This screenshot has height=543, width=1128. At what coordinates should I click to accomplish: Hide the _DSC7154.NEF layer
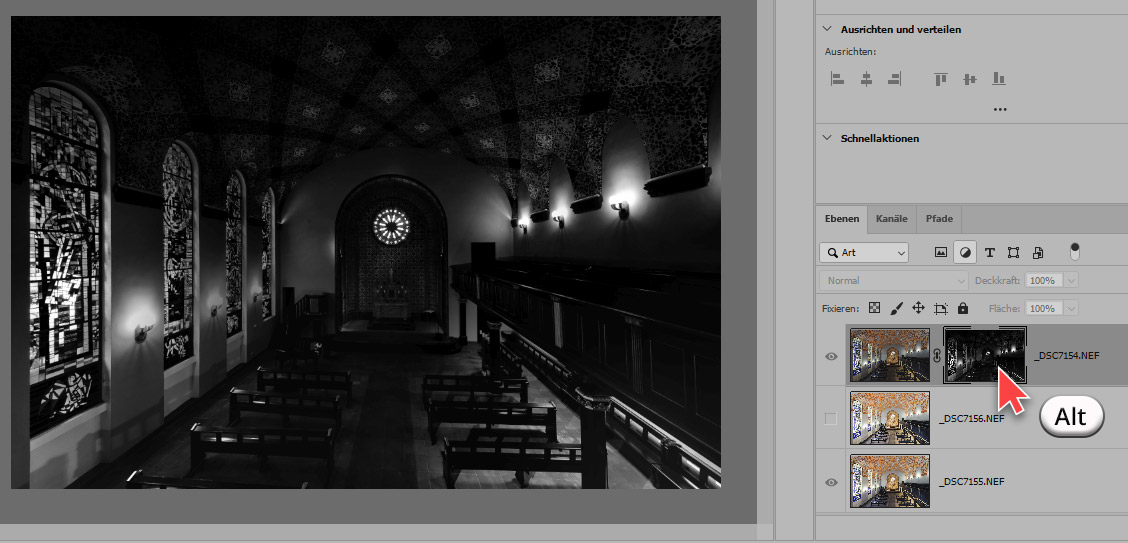(831, 355)
